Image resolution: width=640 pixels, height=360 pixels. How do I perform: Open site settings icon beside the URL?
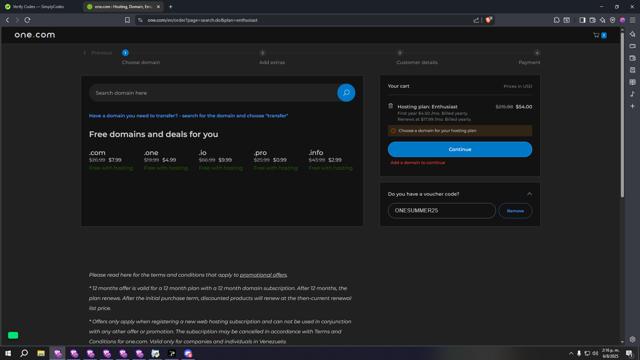pyautogui.click(x=140, y=20)
